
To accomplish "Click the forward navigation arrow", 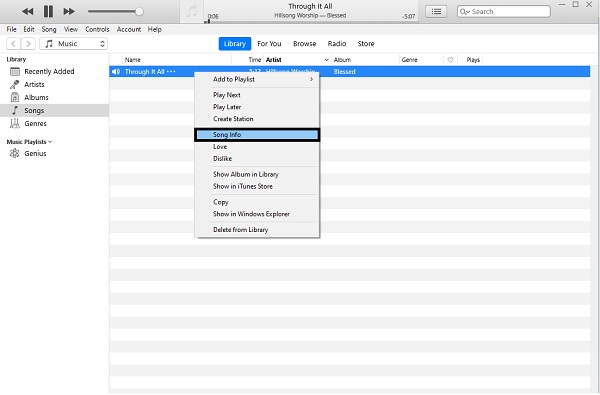I will pos(28,44).
